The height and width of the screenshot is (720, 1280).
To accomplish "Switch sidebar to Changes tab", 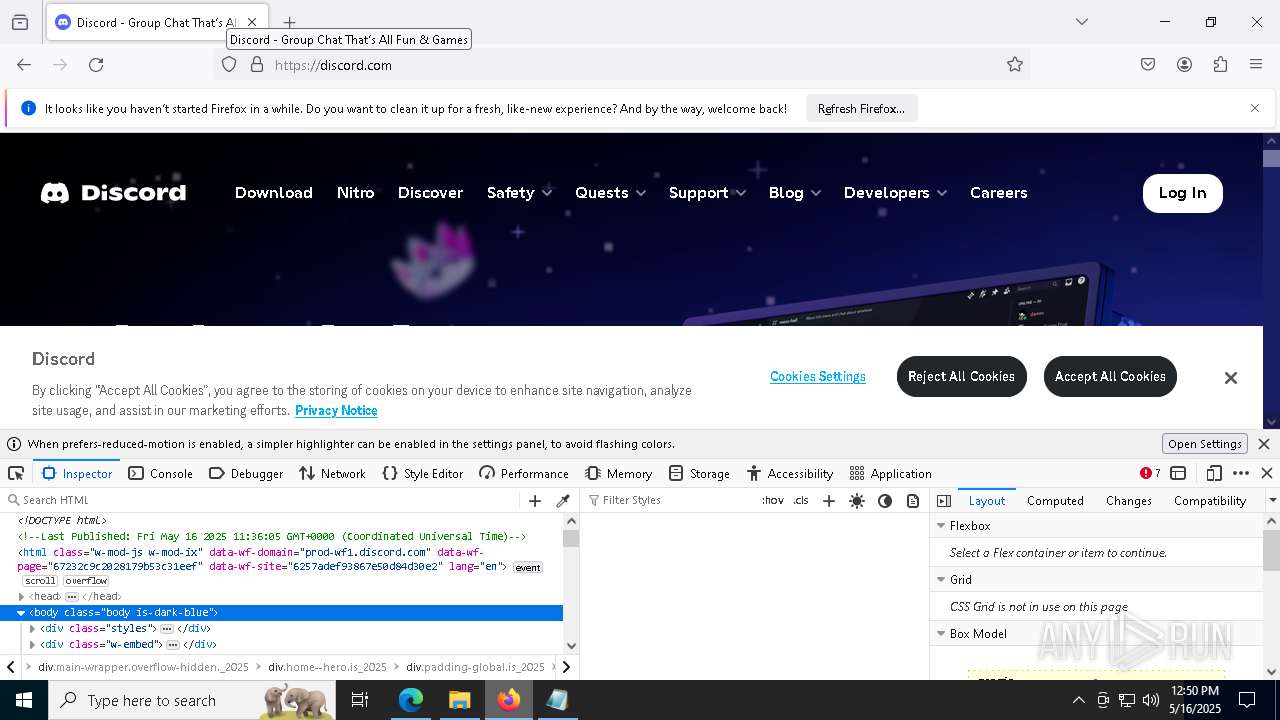I will (x=1129, y=501).
